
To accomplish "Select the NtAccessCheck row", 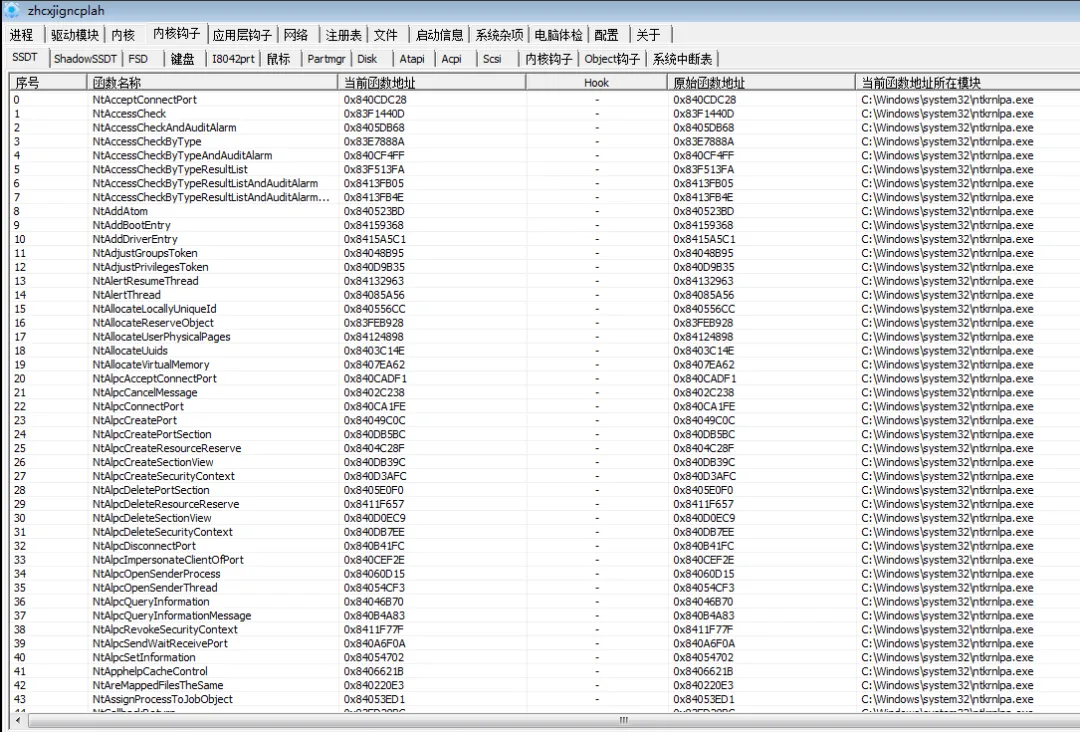I will (x=545, y=114).
